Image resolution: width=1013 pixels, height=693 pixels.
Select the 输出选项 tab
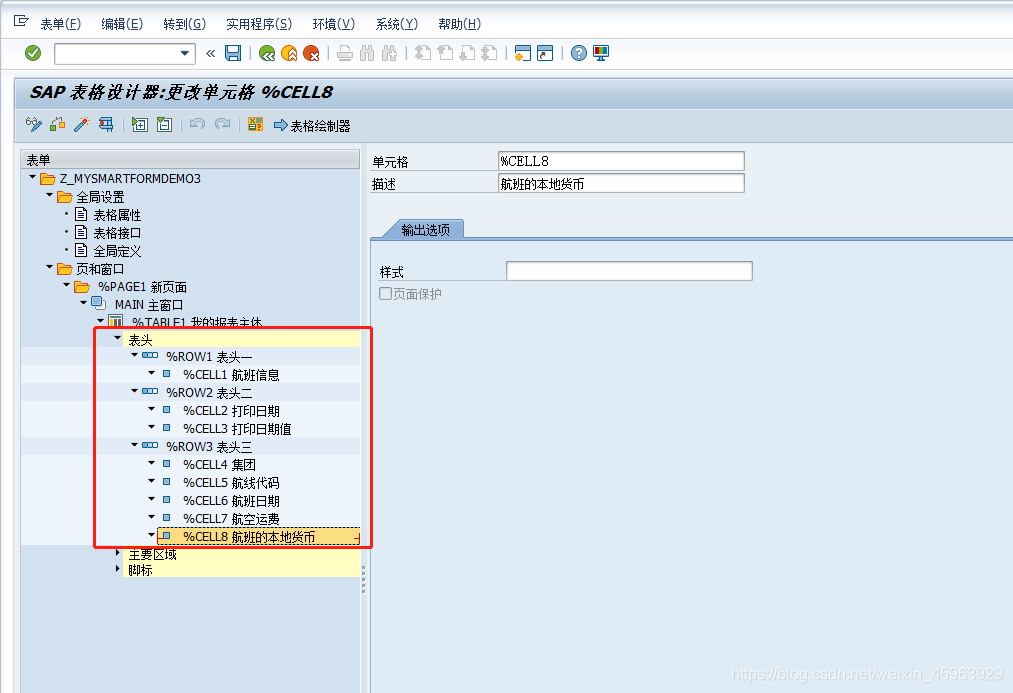[x=425, y=230]
